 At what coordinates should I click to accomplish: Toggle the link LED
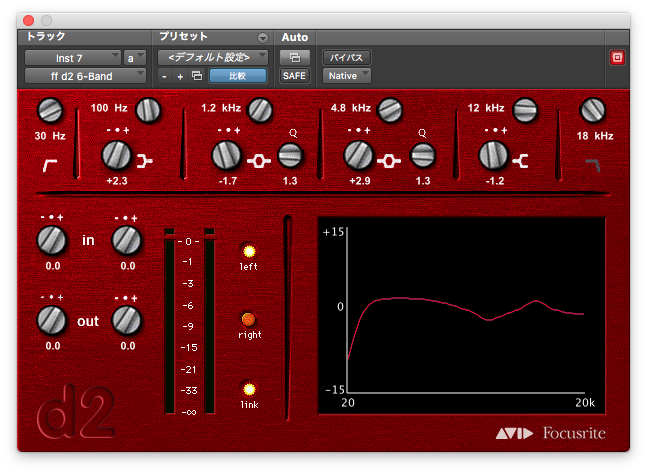[249, 389]
